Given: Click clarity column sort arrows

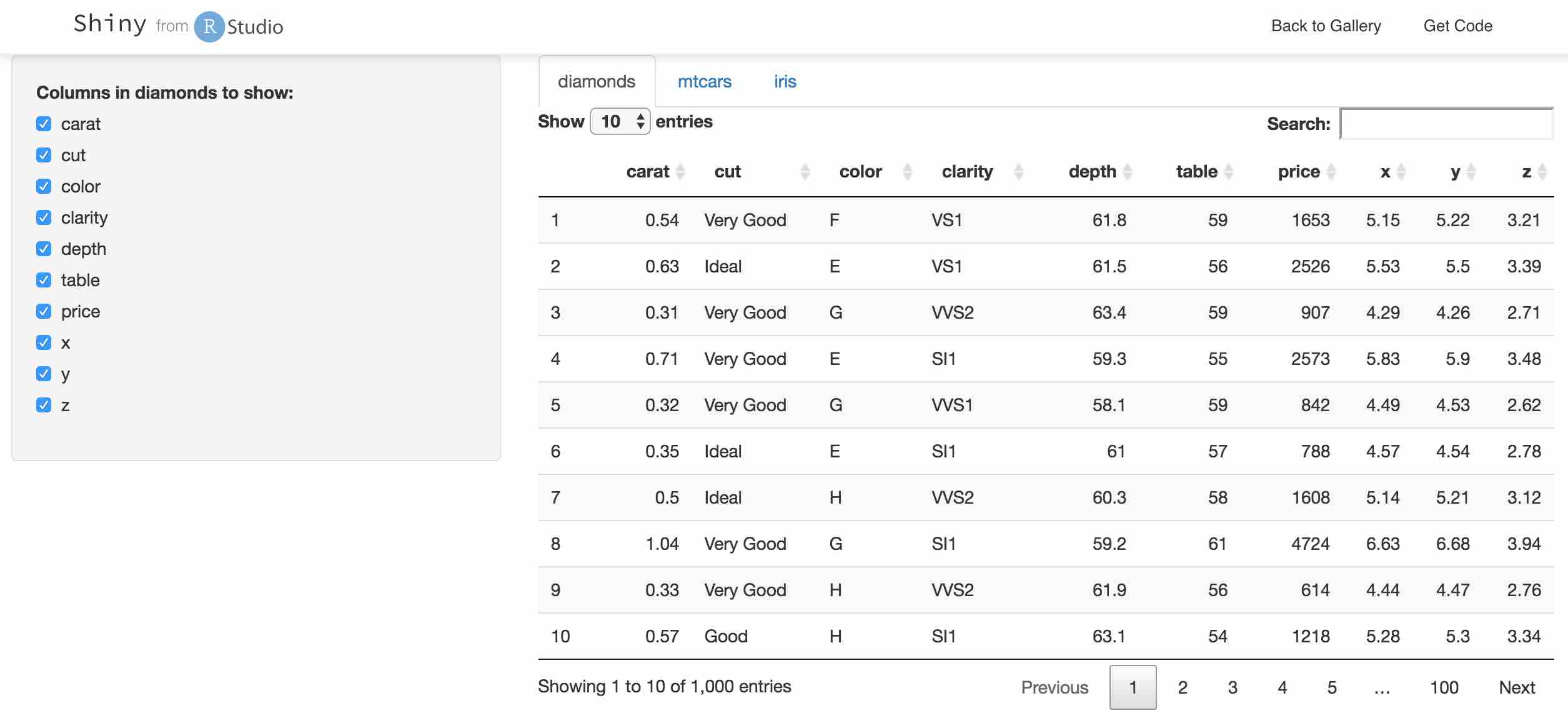Looking at the screenshot, I should [1018, 172].
